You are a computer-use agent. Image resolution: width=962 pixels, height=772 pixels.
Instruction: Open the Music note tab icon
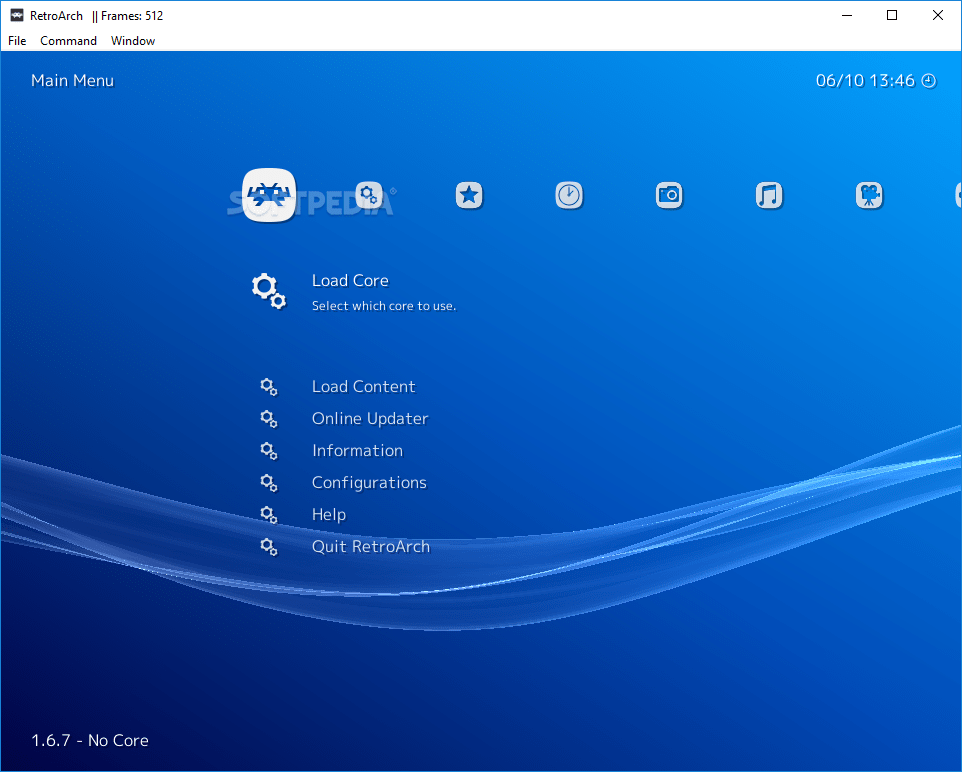[x=769, y=196]
